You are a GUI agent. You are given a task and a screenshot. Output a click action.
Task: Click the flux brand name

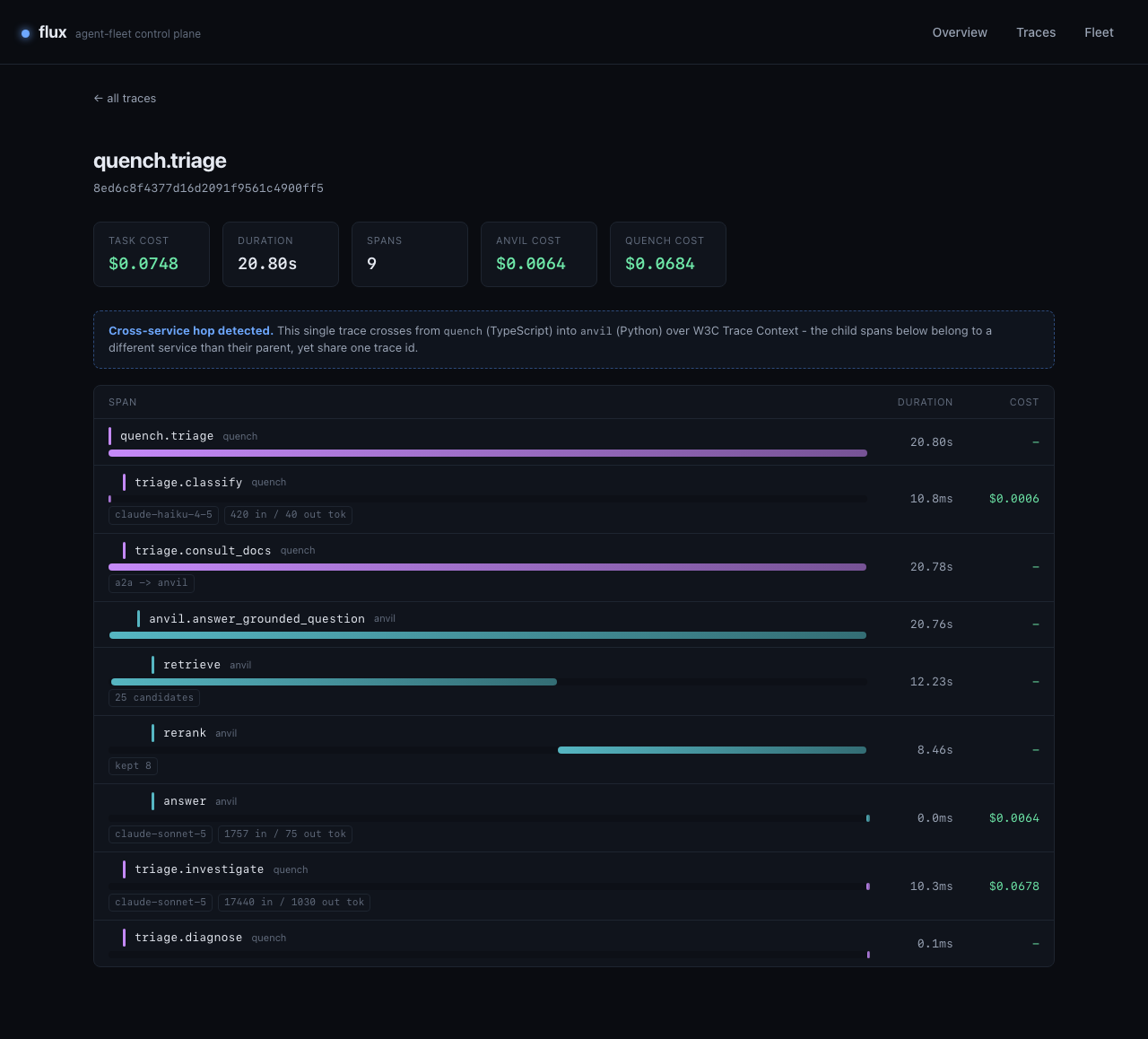[53, 32]
